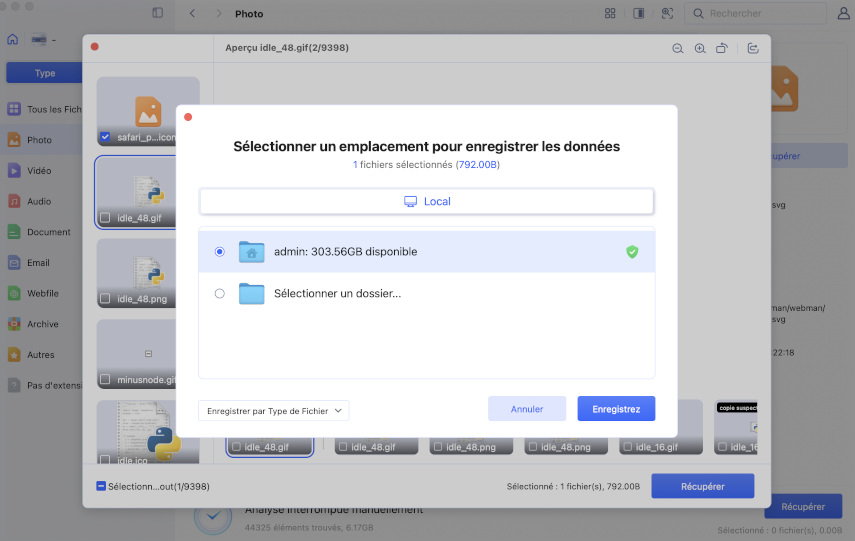Viewport: 855px width, 541px height.
Task: Close the Aperçu preview window
Action: tap(95, 47)
